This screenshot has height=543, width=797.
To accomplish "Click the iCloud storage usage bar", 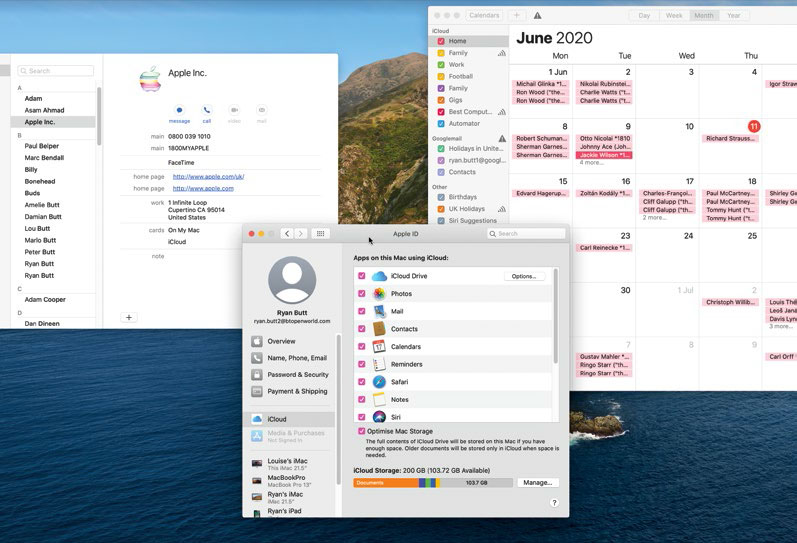I will point(433,482).
